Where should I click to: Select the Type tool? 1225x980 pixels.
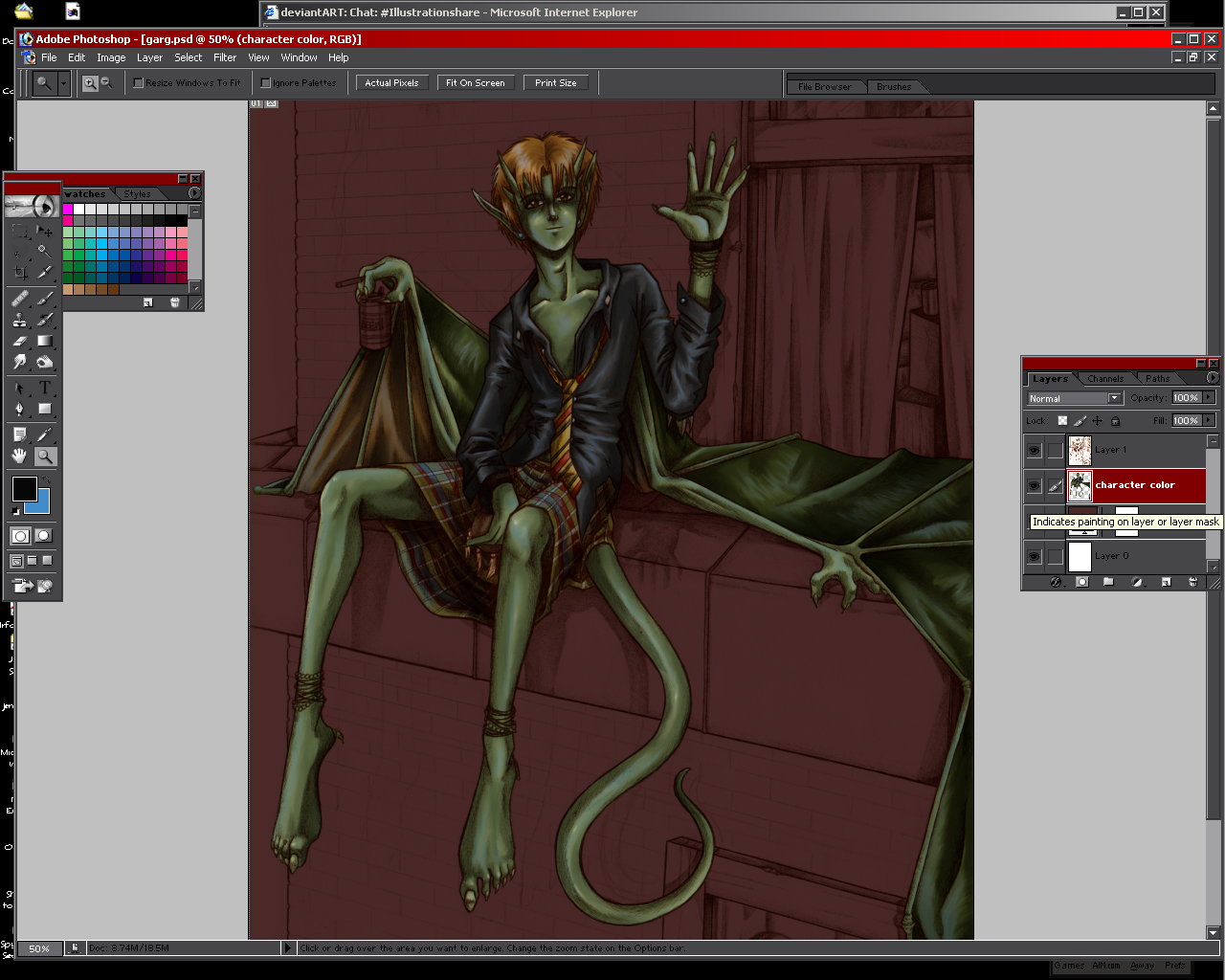(45, 388)
